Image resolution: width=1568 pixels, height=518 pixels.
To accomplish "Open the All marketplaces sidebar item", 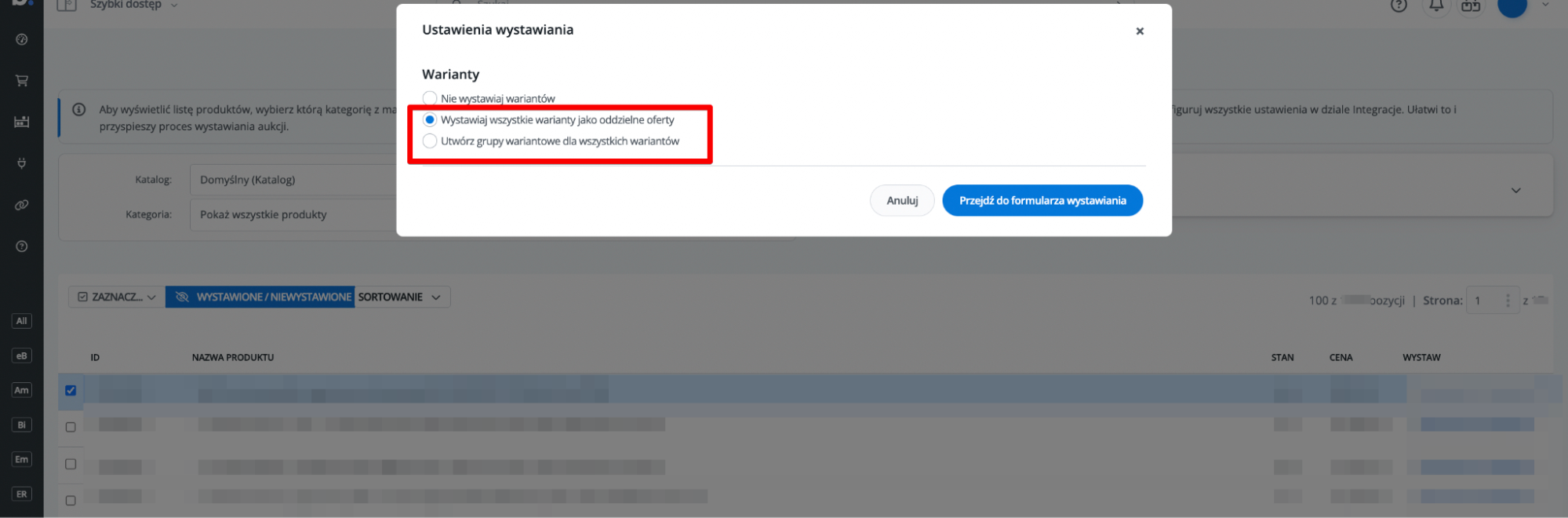I will click(x=22, y=321).
